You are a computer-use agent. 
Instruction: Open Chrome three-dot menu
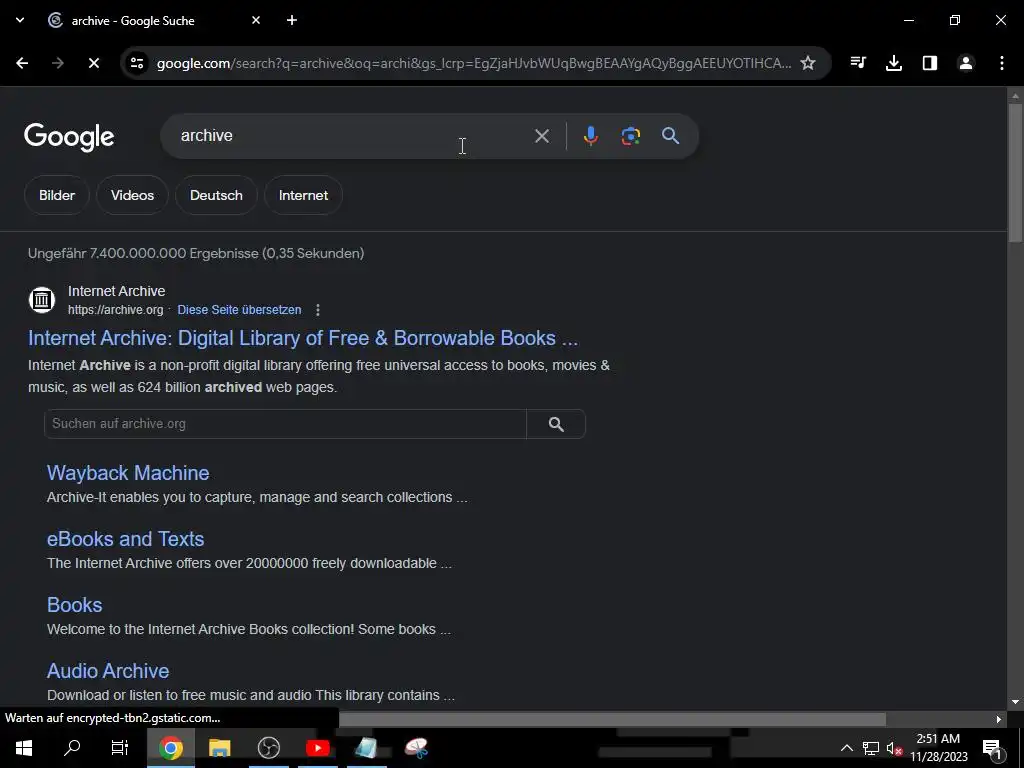(1001, 63)
